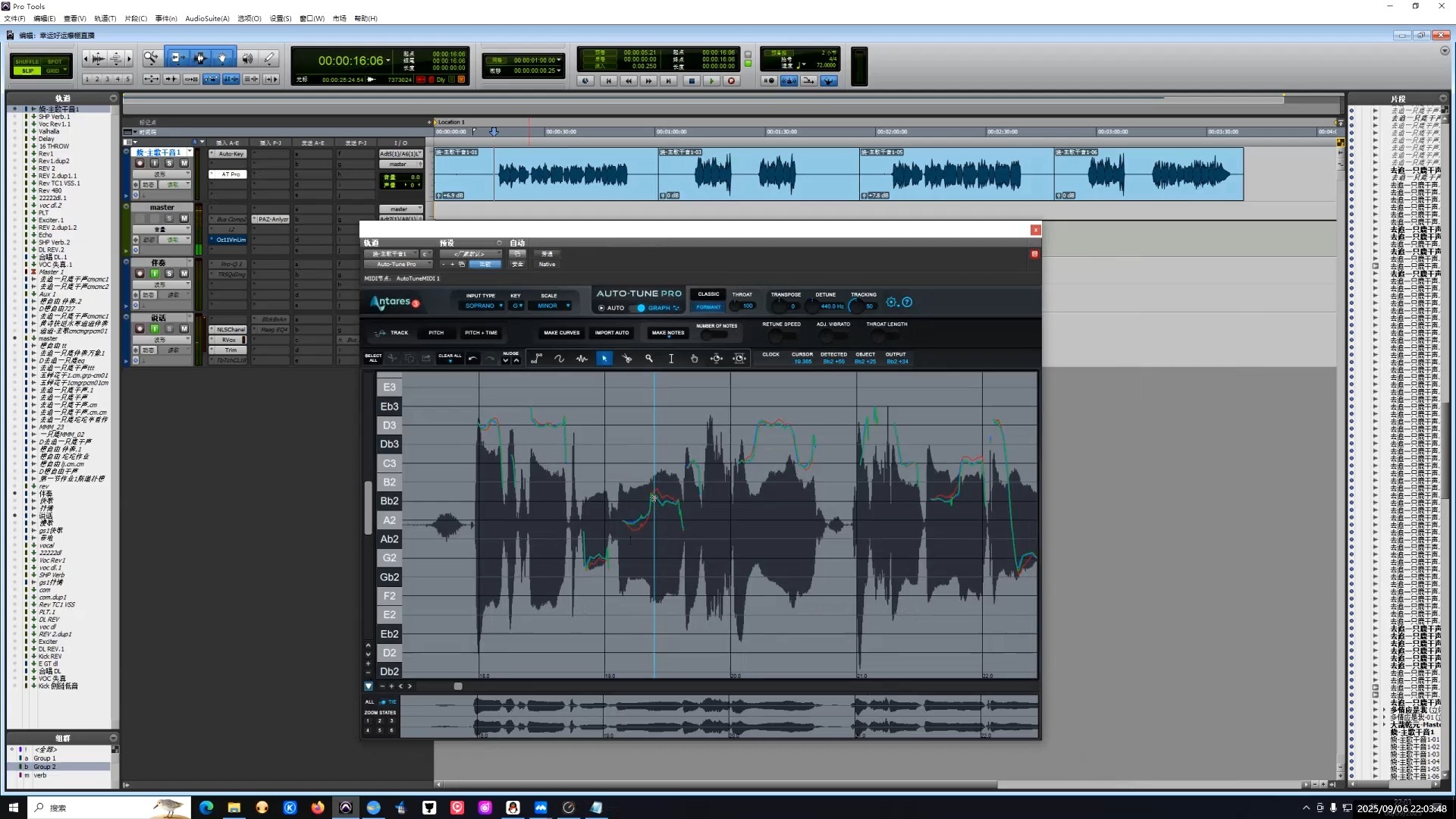1456x819 pixels.
Task: Open Auto-Tune settings gear
Action: [x=892, y=302]
